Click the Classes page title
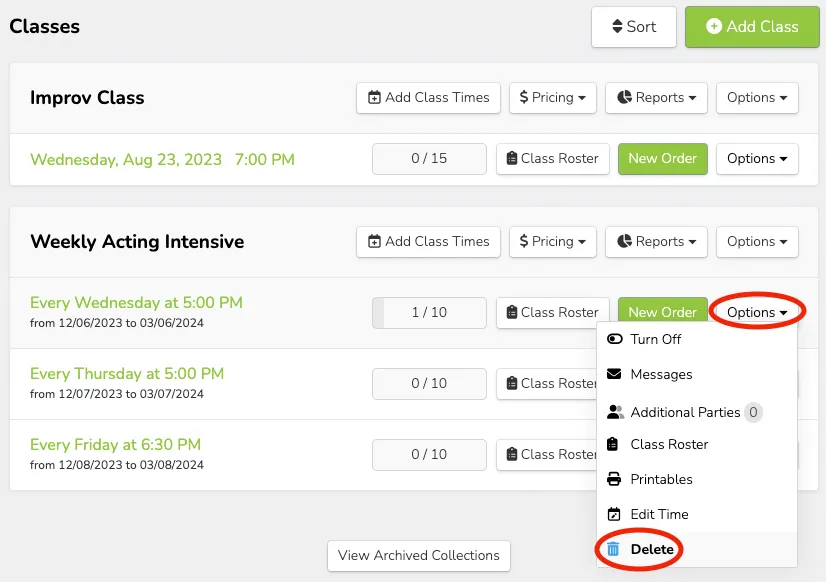826x582 pixels. (x=45, y=26)
